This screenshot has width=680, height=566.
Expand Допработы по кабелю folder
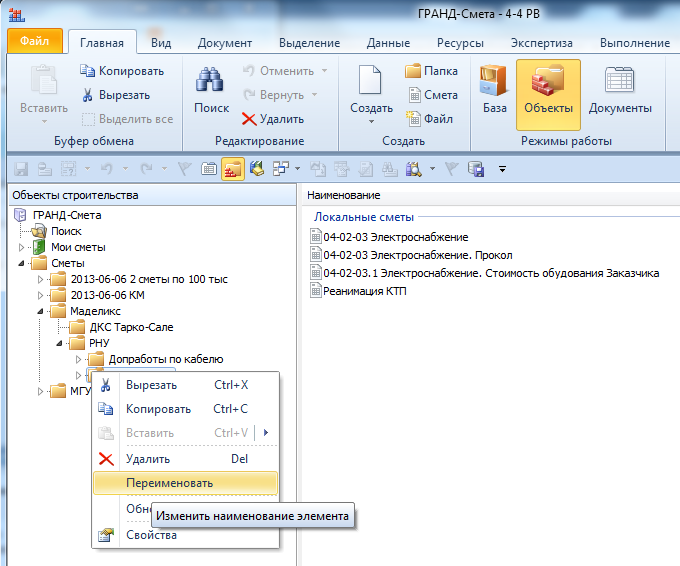click(78, 359)
